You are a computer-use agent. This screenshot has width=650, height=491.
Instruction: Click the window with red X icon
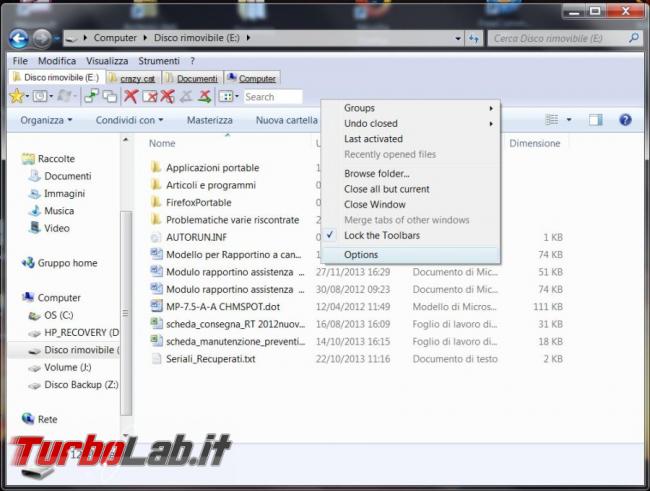[x=150, y=97]
